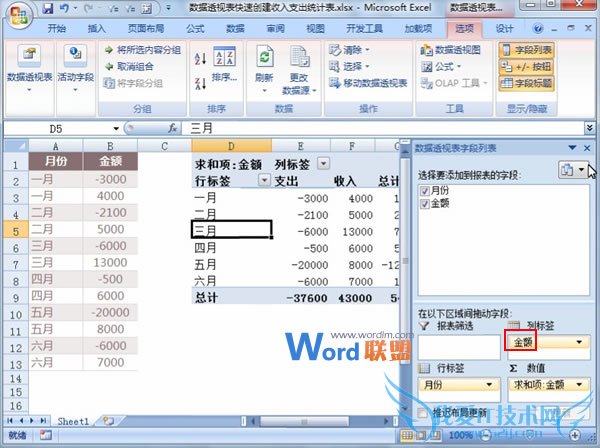Sort descending Z to A

(x=200, y=83)
